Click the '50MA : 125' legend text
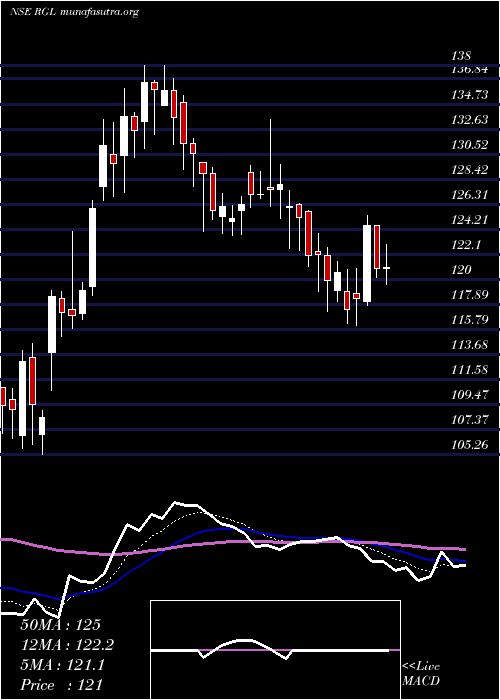The height and width of the screenshot is (700, 500). click(61, 625)
